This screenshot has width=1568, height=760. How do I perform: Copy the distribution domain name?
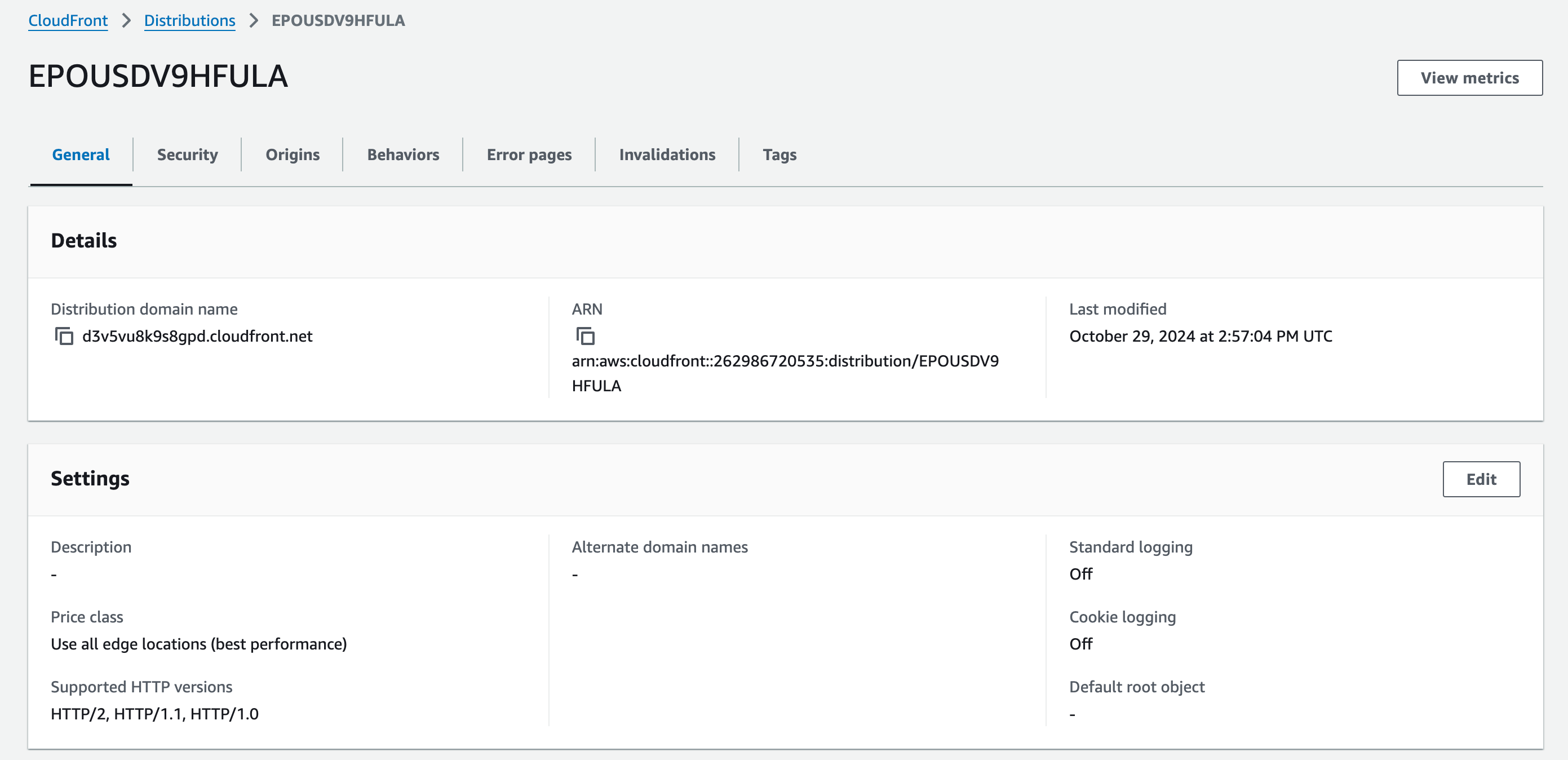tap(64, 336)
